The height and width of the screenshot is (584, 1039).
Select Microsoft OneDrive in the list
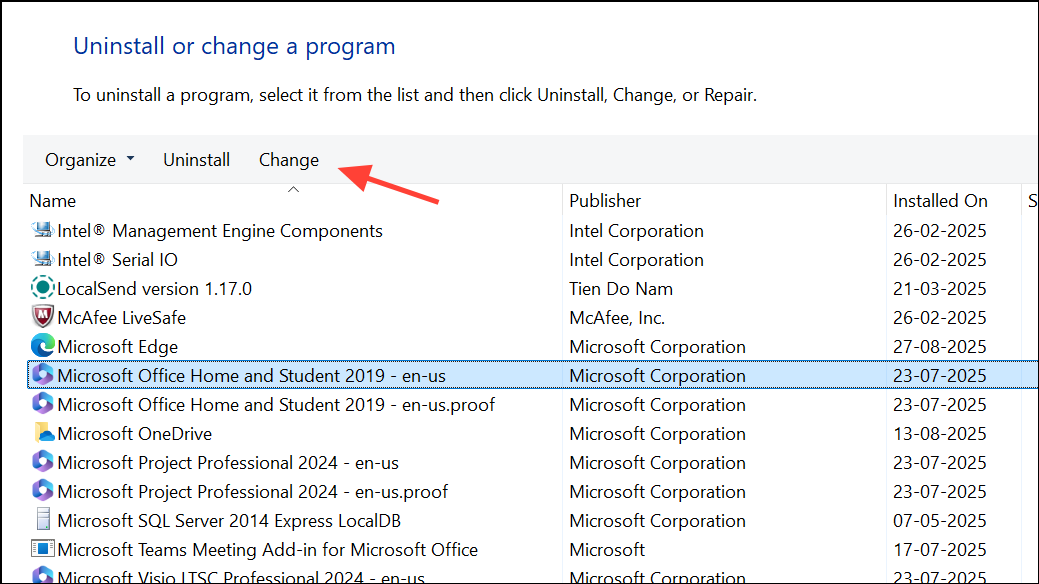135,434
